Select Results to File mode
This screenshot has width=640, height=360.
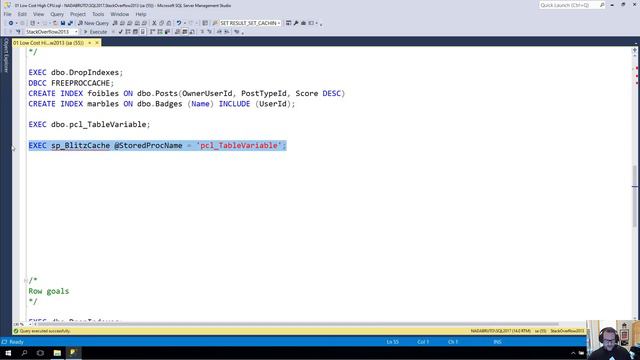click(192, 32)
